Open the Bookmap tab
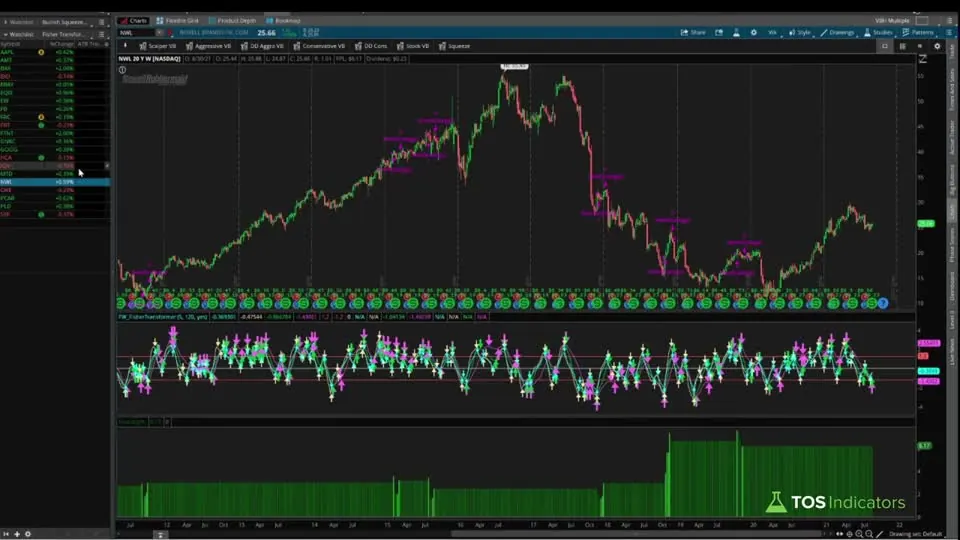Viewport: 960px width, 540px height. tap(283, 20)
